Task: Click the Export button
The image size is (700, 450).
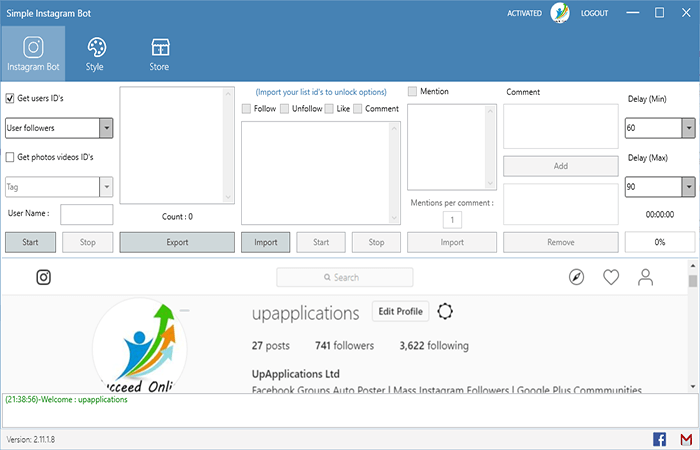Action: [177, 242]
